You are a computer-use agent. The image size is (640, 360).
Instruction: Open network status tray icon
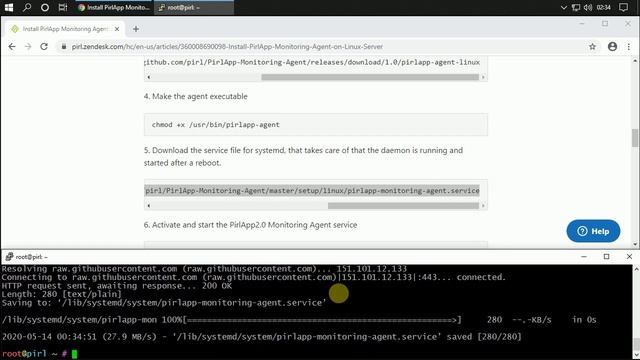pos(576,7)
